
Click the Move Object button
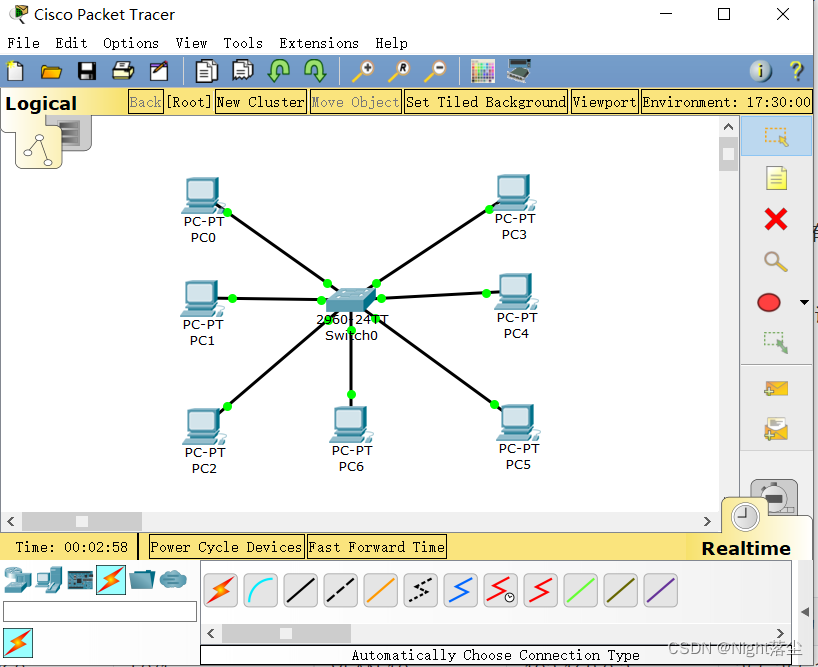[x=355, y=102]
